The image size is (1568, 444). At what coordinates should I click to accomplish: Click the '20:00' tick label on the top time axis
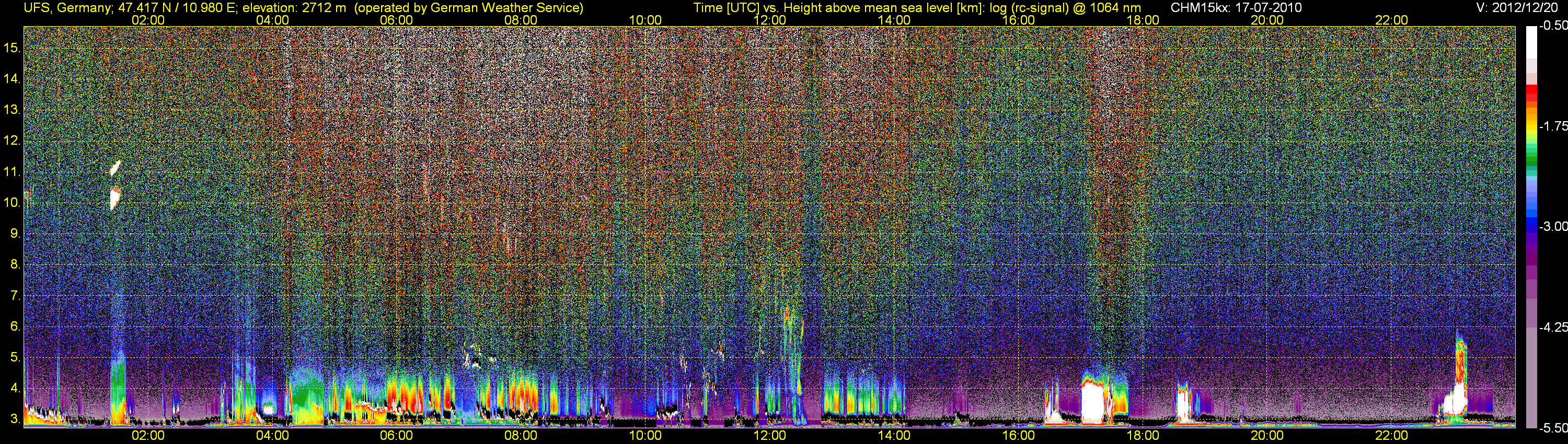click(1267, 20)
